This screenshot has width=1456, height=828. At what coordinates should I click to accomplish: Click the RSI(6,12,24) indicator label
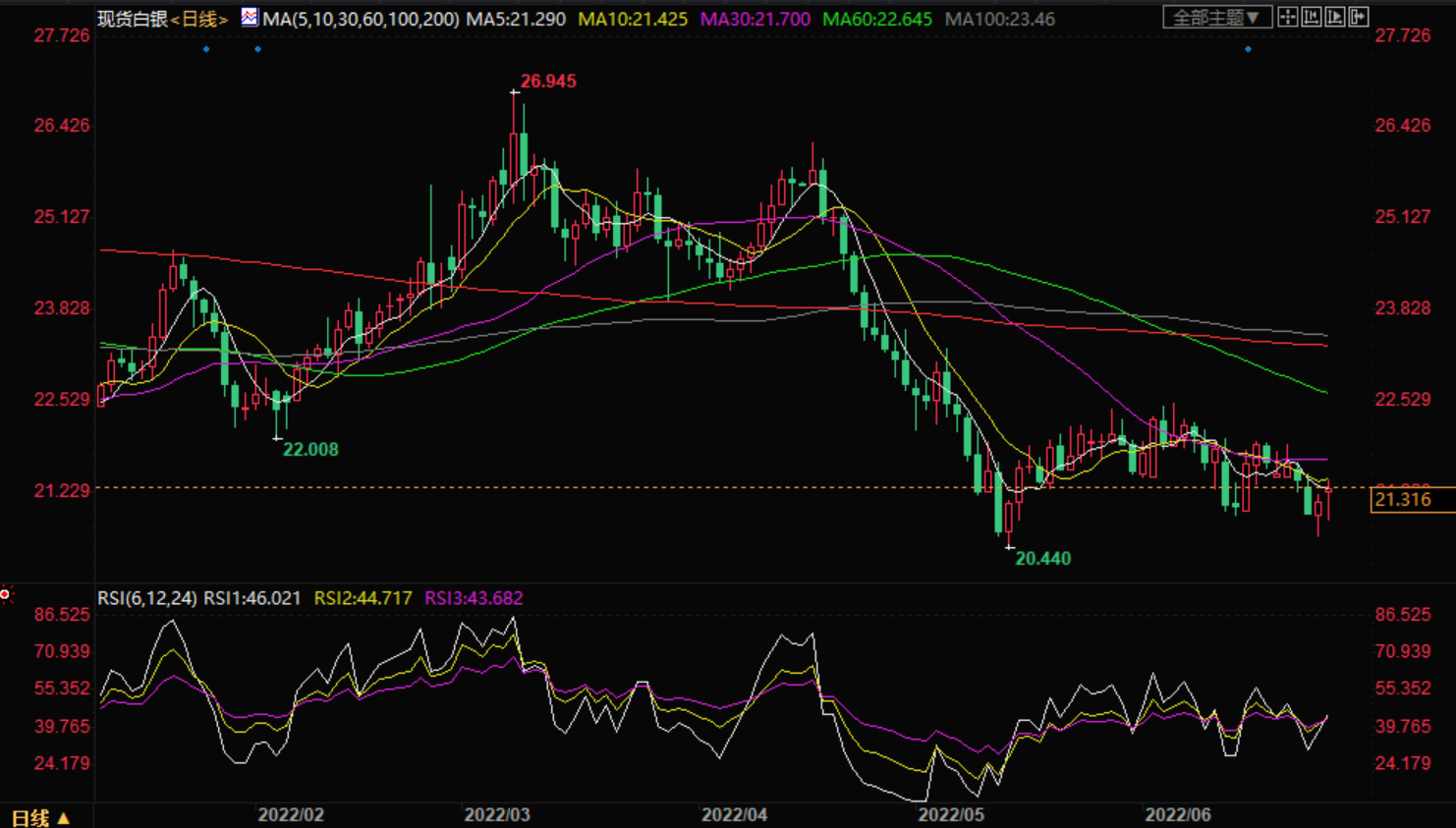tap(147, 598)
